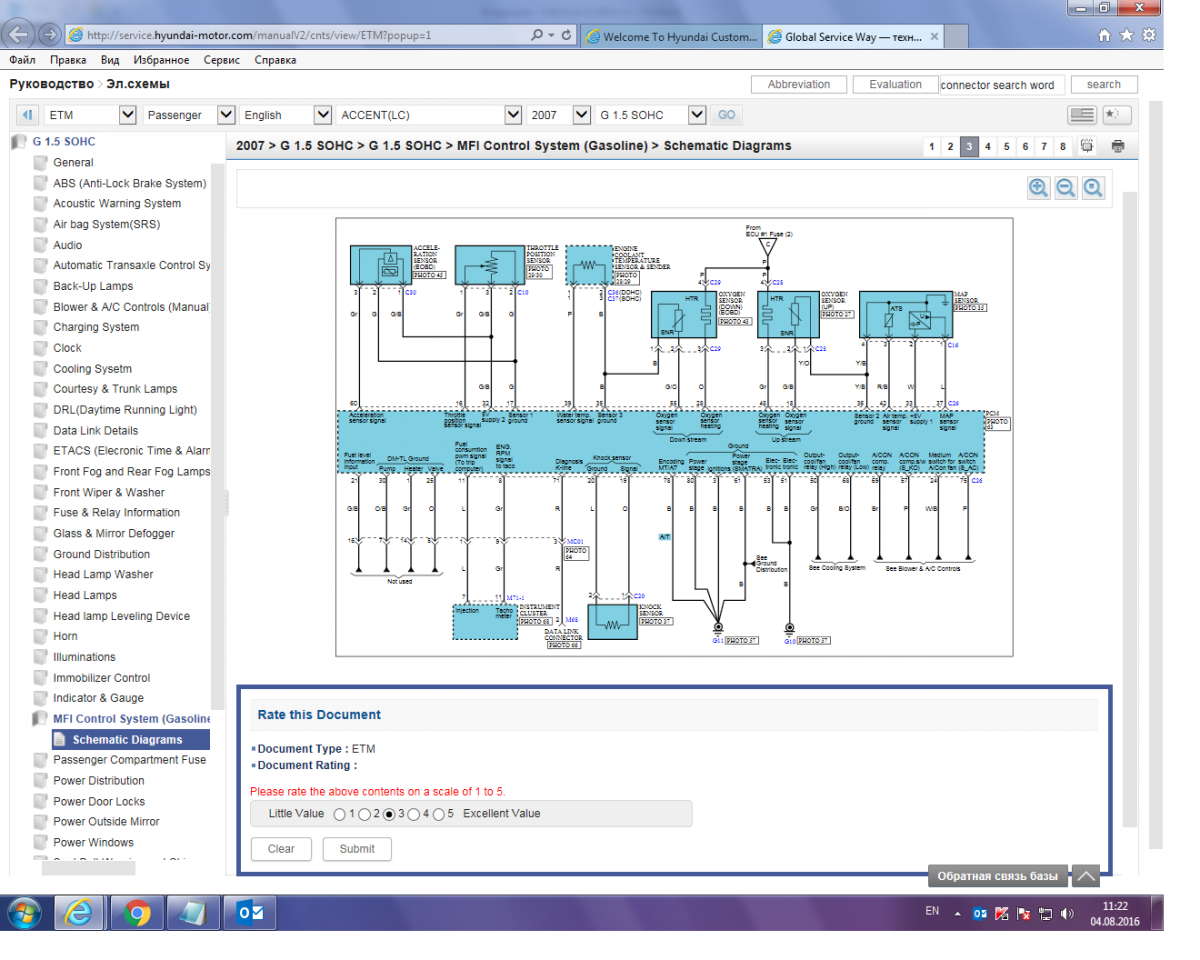Click the search button beside connector field
Viewport: 1200px width, 960px height.
point(1104,85)
